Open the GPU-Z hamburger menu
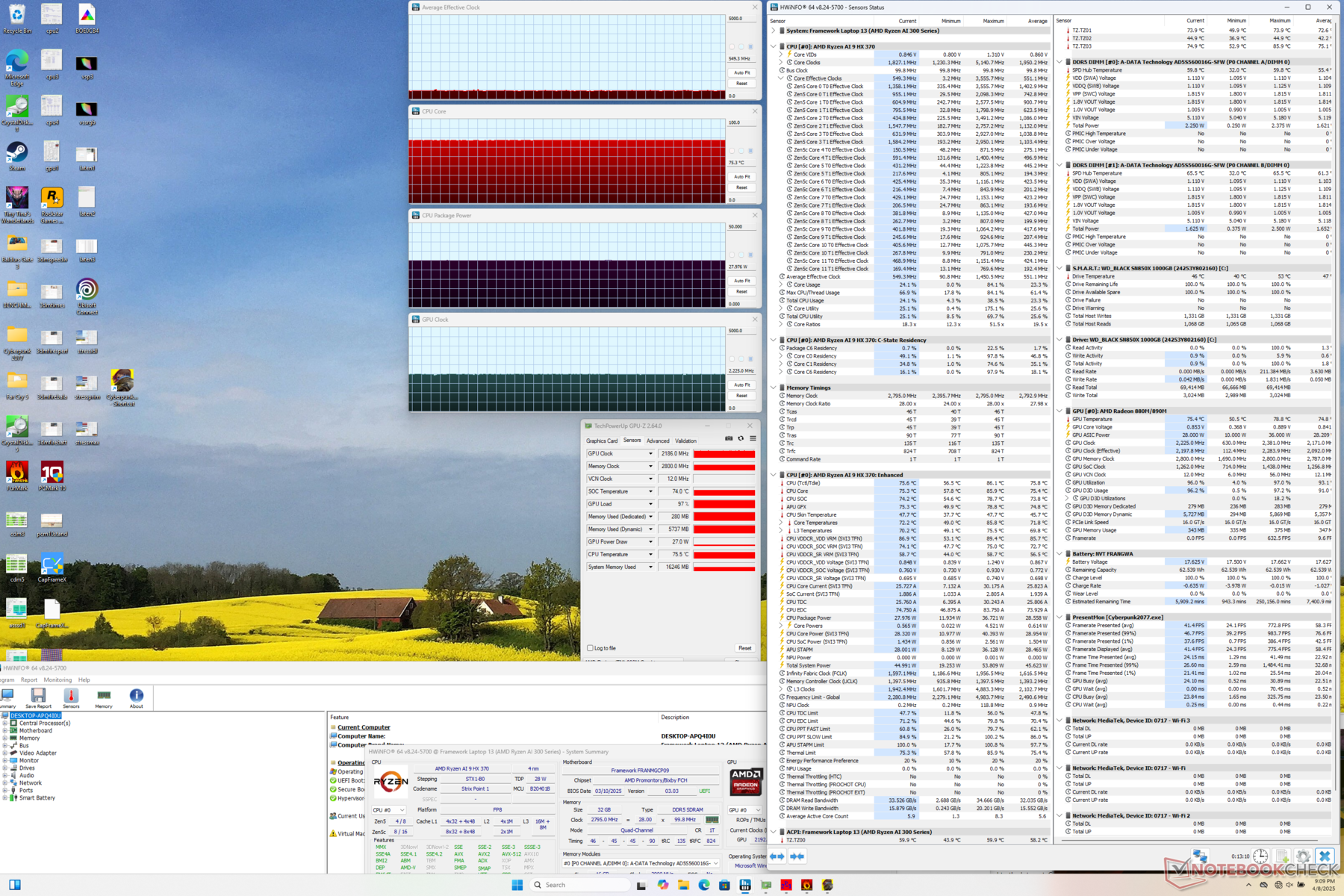 coord(753,439)
